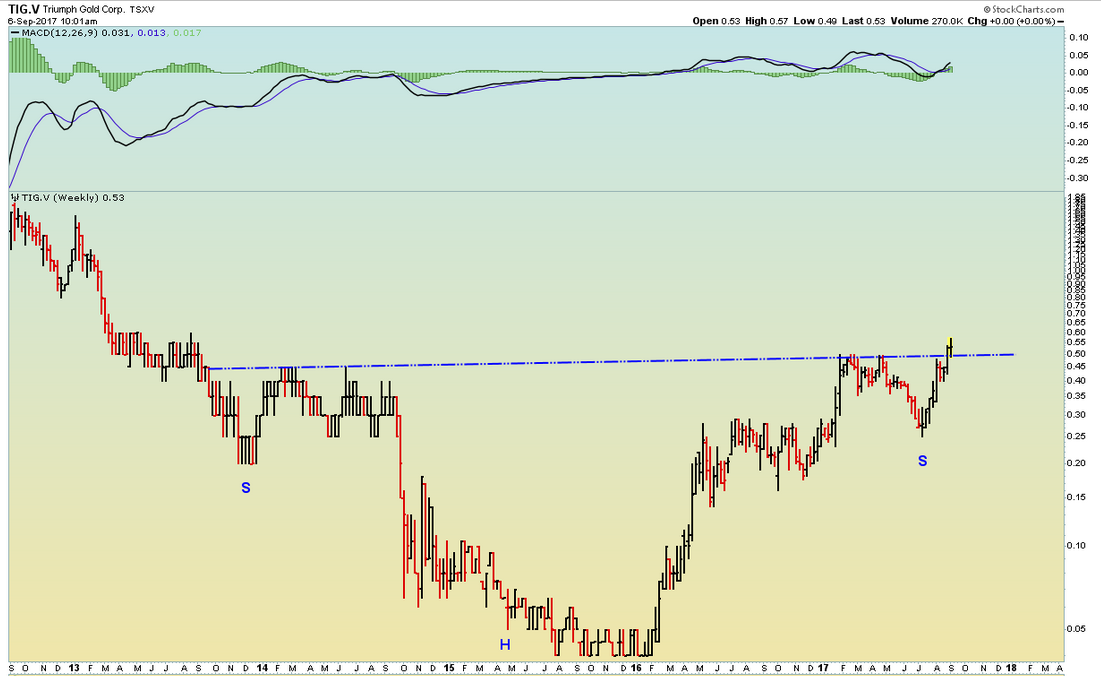Image resolution: width=1101 pixels, height=676 pixels.
Task: Click the 0.20 price axis label
Action: pos(1076,463)
